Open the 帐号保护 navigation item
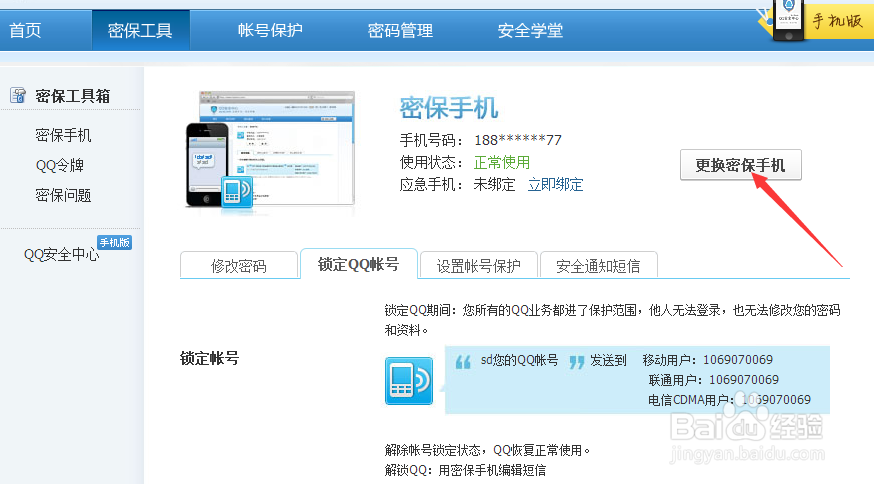This screenshot has height=484, width=874. click(270, 30)
